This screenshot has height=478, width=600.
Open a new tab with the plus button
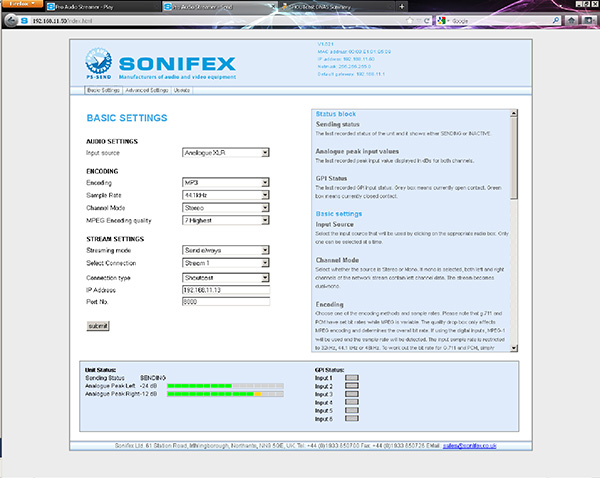coord(401,7)
